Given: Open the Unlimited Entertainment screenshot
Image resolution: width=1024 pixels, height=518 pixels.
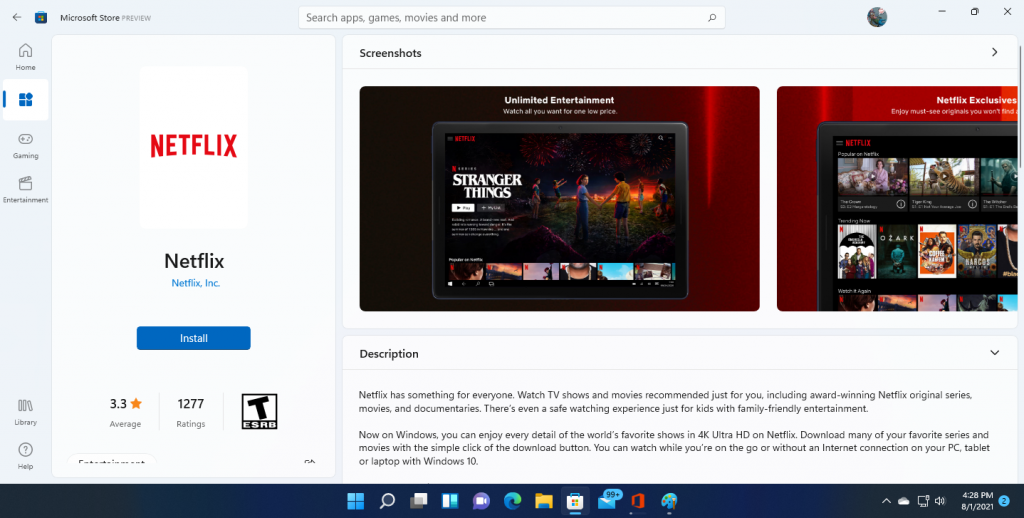Looking at the screenshot, I should pyautogui.click(x=560, y=199).
